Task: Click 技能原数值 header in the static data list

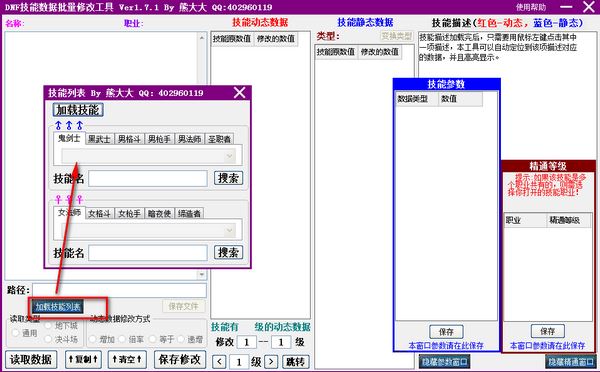Action: tap(336, 52)
